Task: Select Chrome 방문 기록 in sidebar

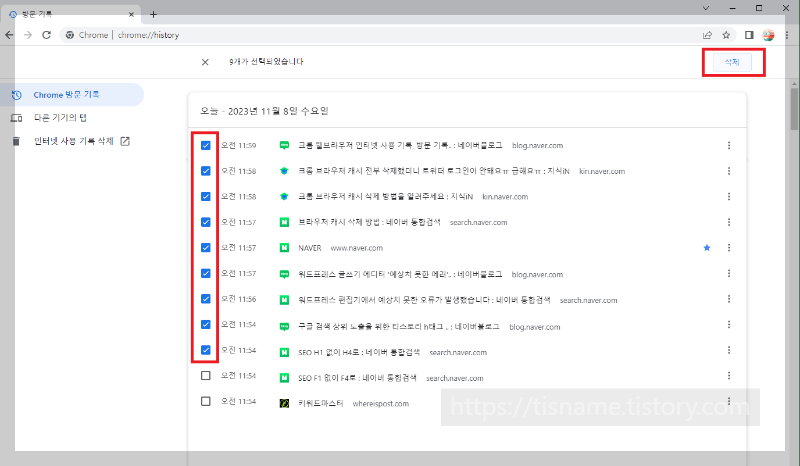Action: coord(72,94)
